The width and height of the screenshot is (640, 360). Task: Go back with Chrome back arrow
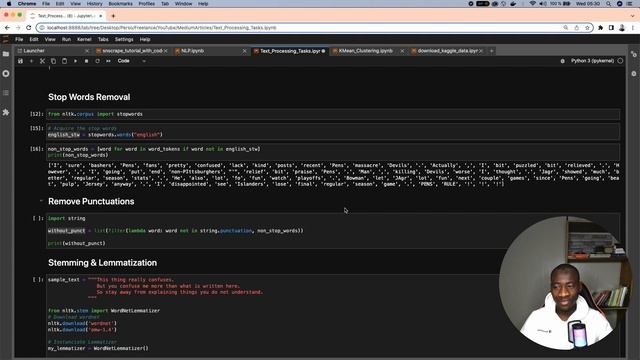(7, 28)
